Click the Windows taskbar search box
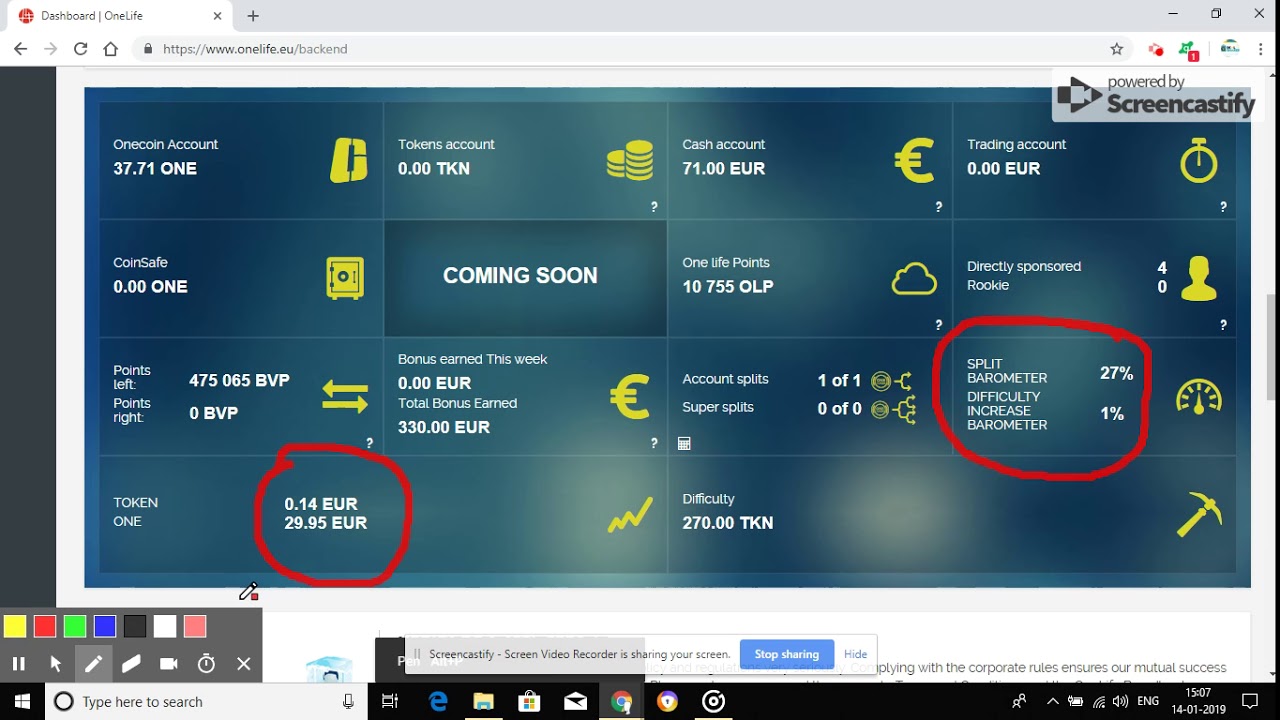Image resolution: width=1280 pixels, height=720 pixels. [206, 702]
